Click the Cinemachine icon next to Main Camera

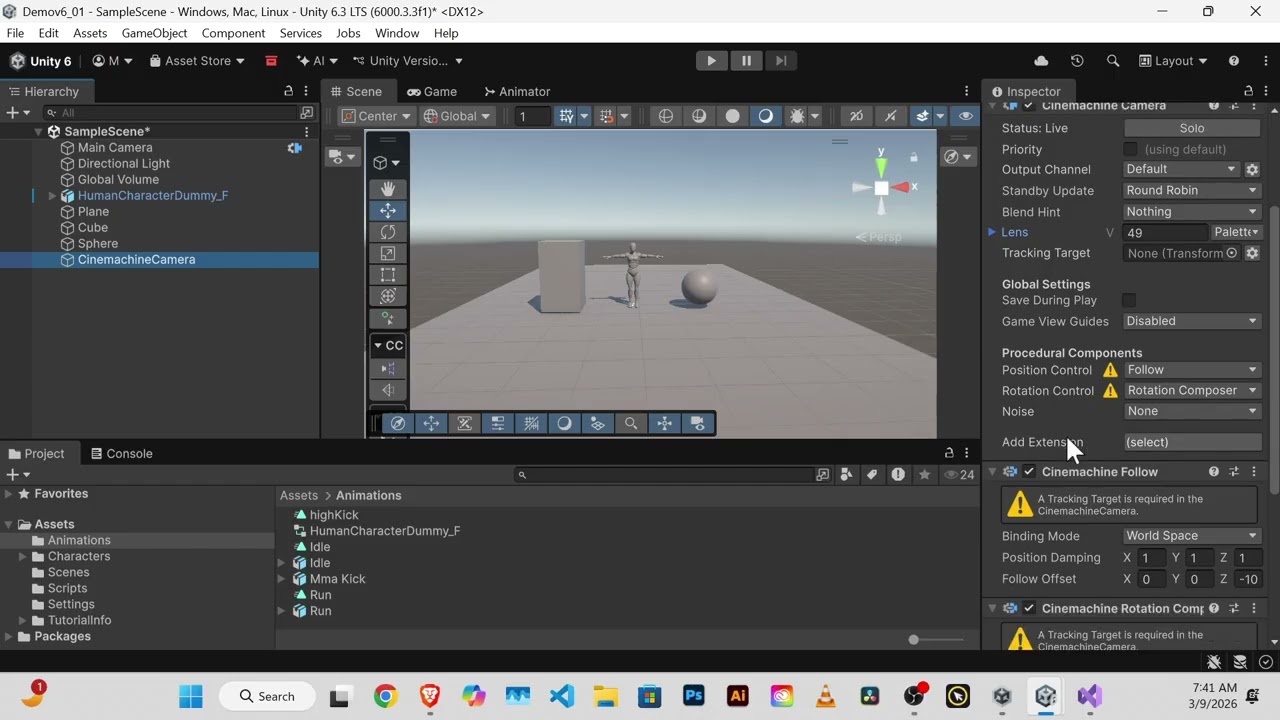294,148
